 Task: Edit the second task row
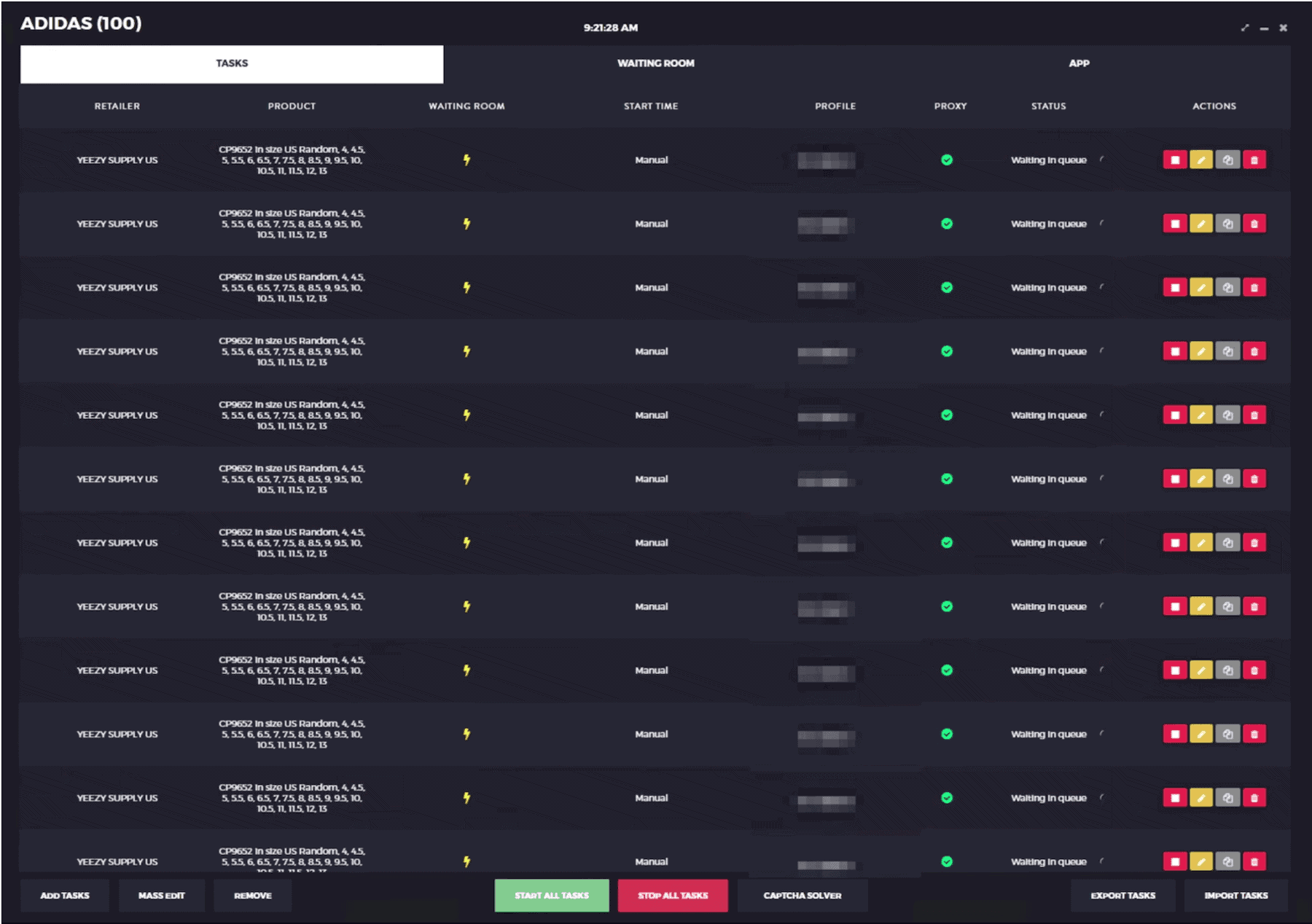click(x=1200, y=224)
